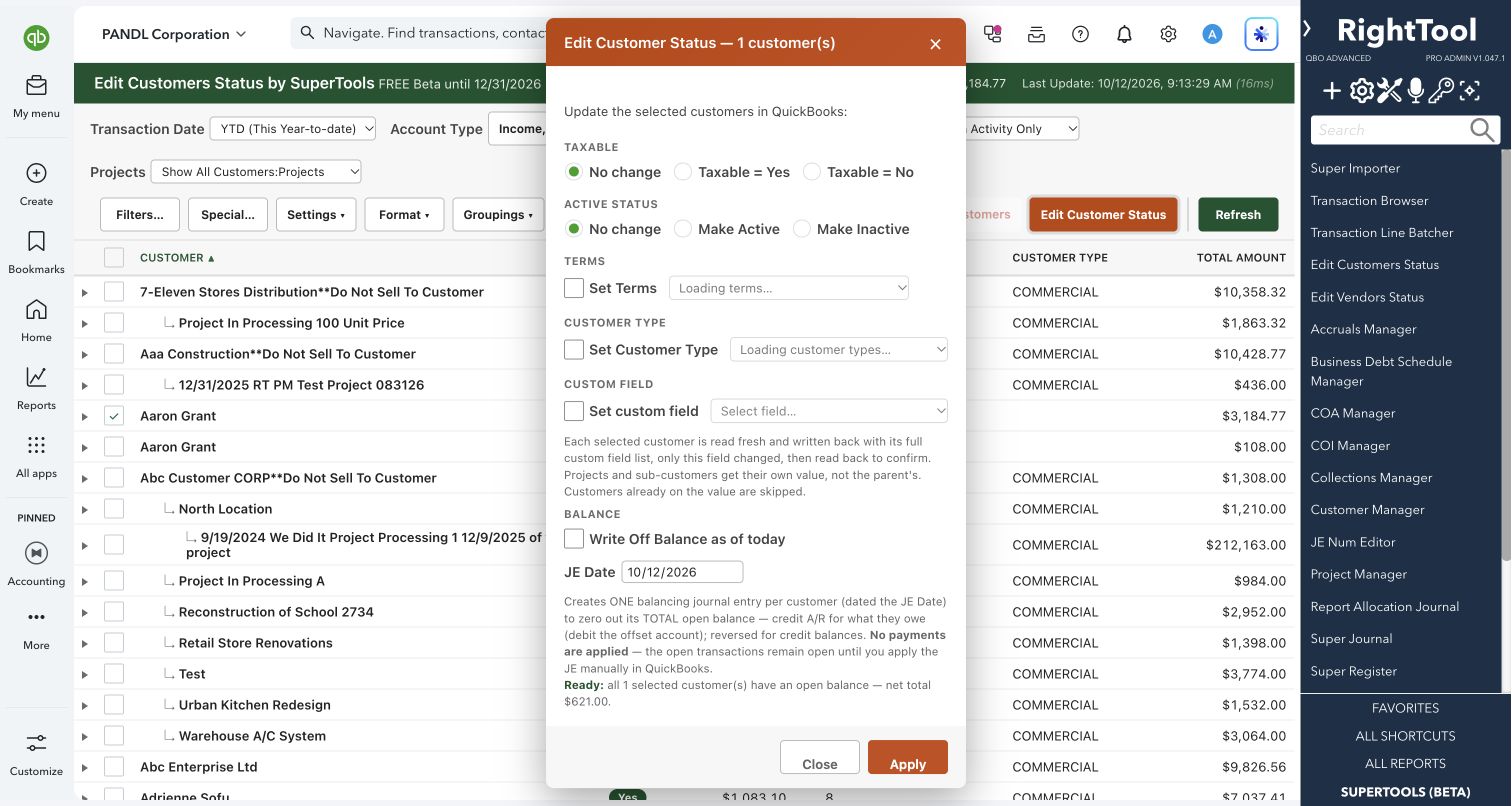Click the green Refresh button

point(1238,214)
